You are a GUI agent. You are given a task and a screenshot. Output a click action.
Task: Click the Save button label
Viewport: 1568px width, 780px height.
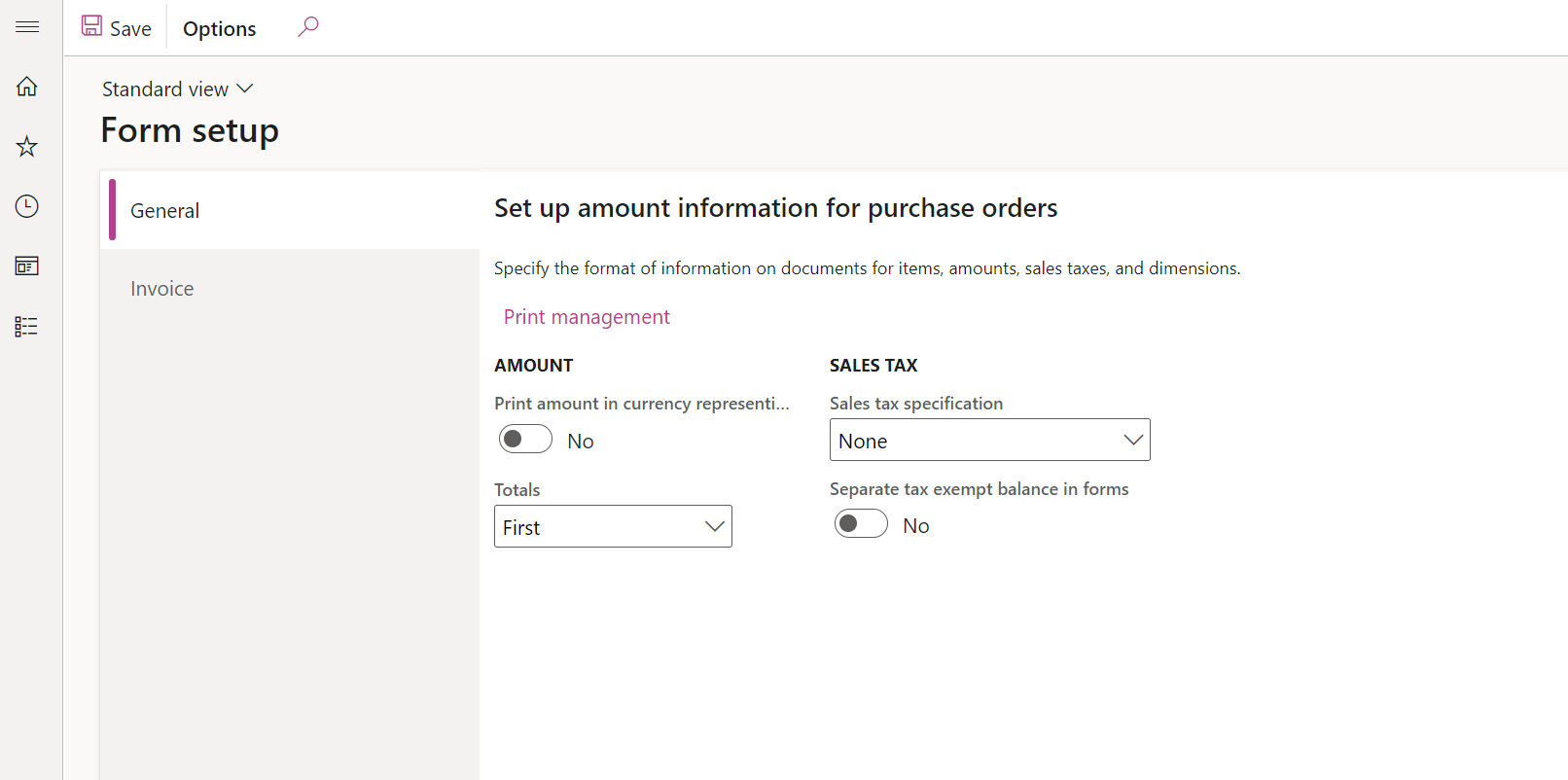(130, 29)
